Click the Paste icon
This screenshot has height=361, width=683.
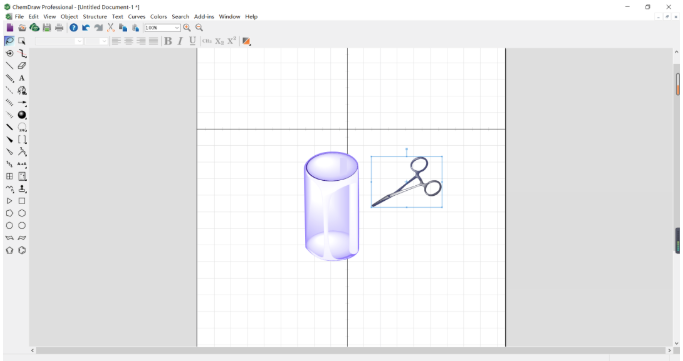(x=135, y=27)
